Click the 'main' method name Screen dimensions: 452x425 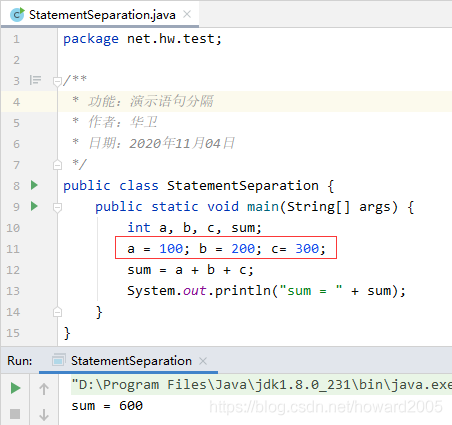pyautogui.click(x=263, y=207)
